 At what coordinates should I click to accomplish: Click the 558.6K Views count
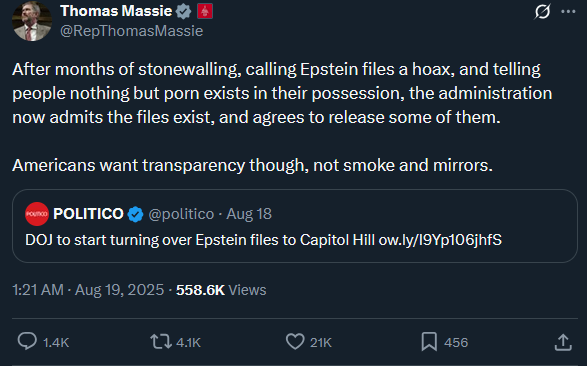pyautogui.click(x=221, y=290)
